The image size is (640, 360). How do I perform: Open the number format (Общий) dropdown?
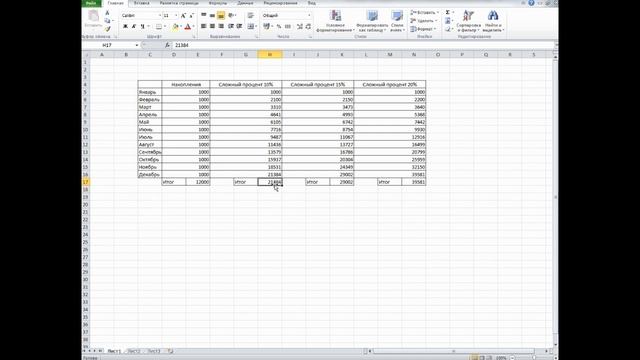click(309, 16)
